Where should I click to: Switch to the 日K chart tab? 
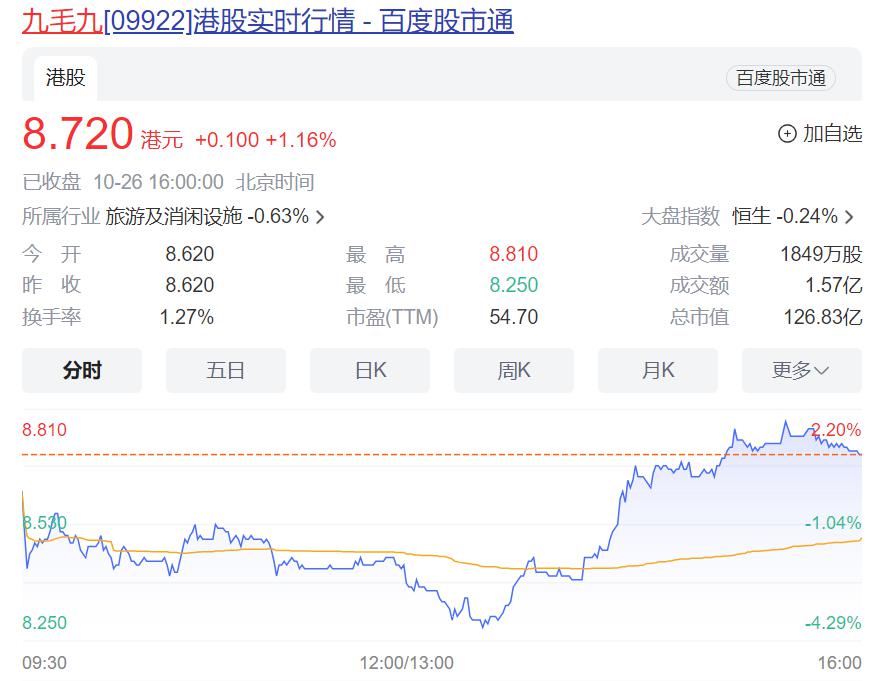(370, 370)
